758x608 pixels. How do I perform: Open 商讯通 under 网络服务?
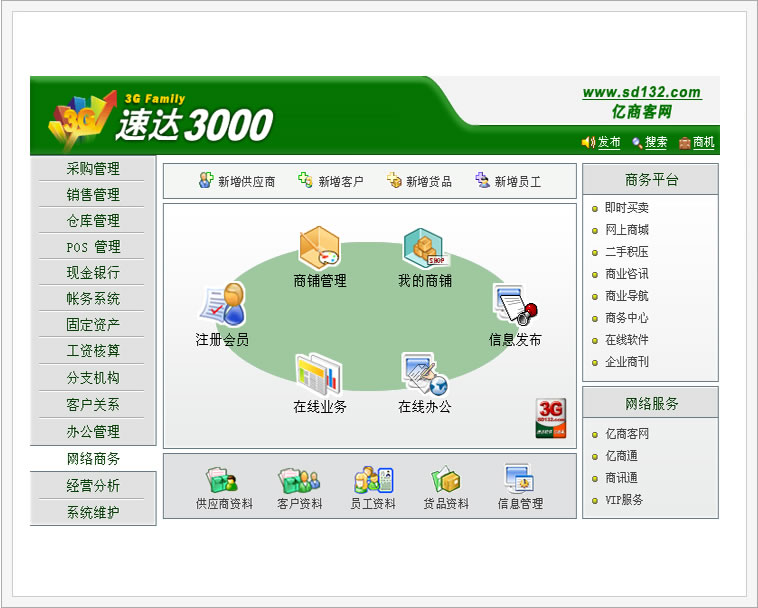pos(621,478)
